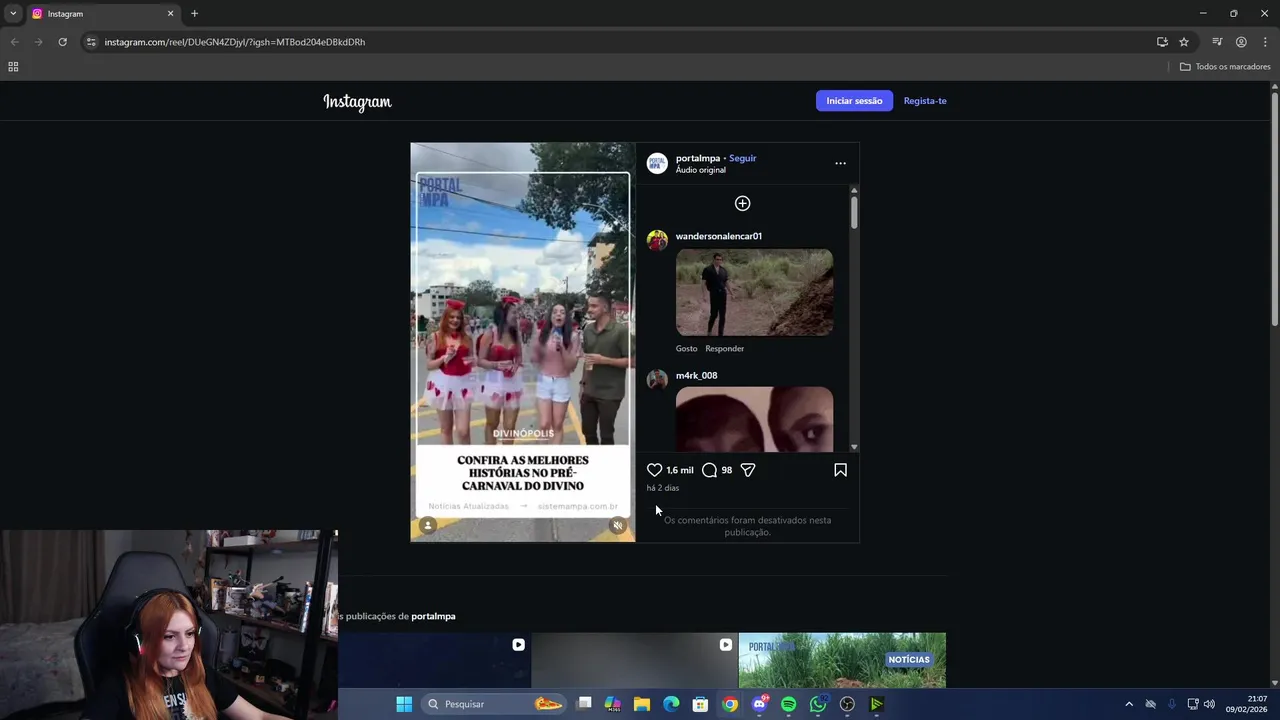Open wandersonalencar01's avatar

click(x=657, y=240)
